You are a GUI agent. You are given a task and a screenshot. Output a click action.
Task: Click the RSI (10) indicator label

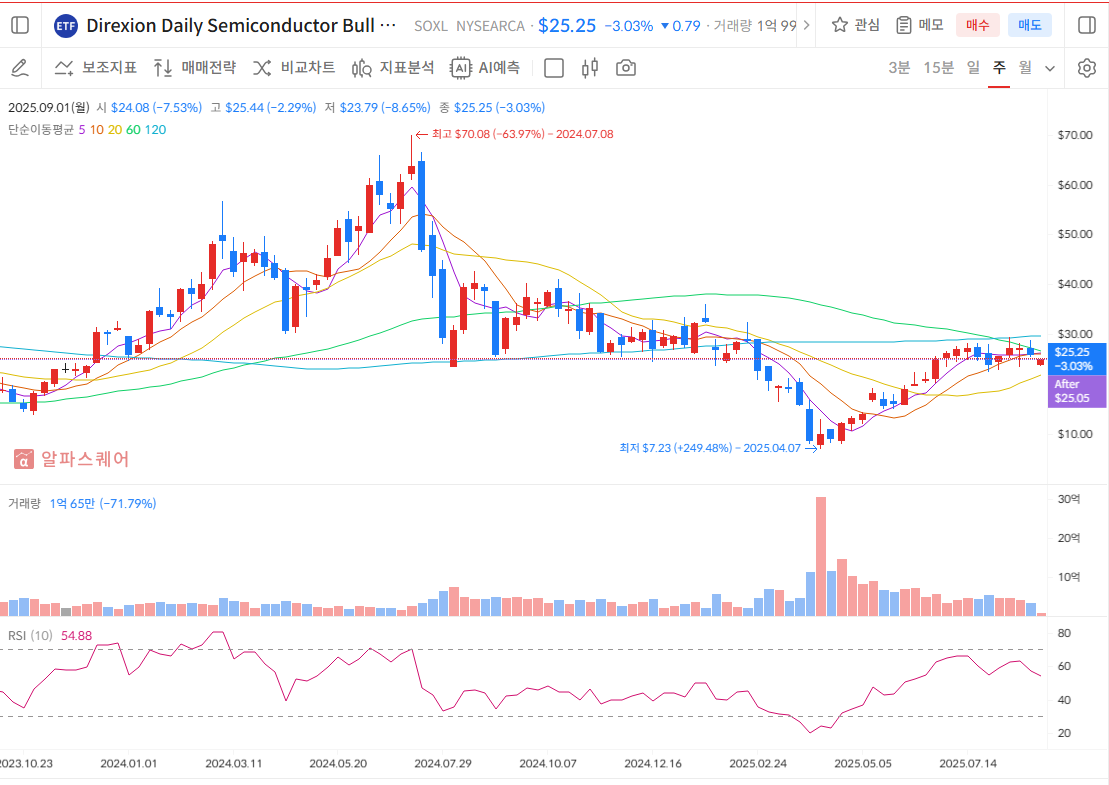coord(30,636)
